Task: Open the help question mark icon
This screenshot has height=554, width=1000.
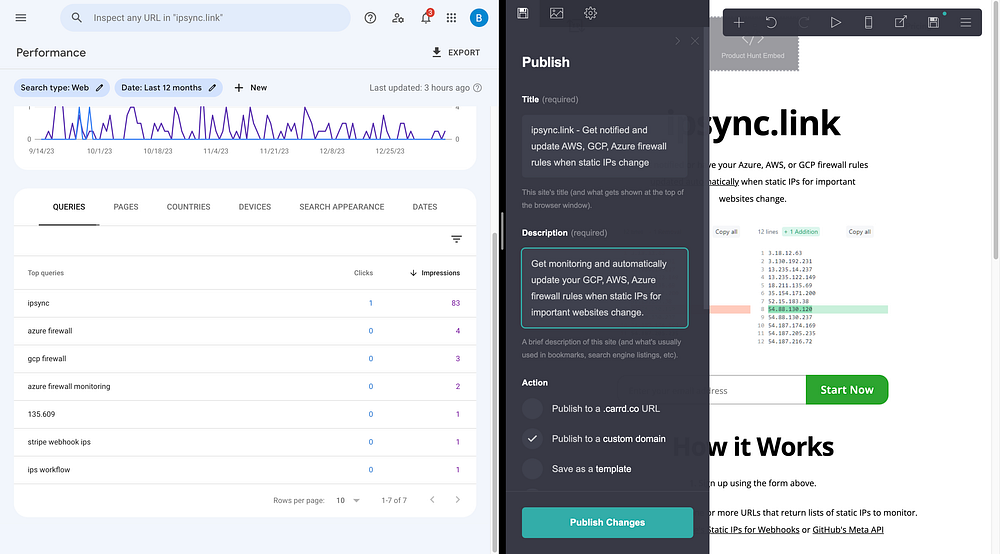Action: tap(370, 18)
